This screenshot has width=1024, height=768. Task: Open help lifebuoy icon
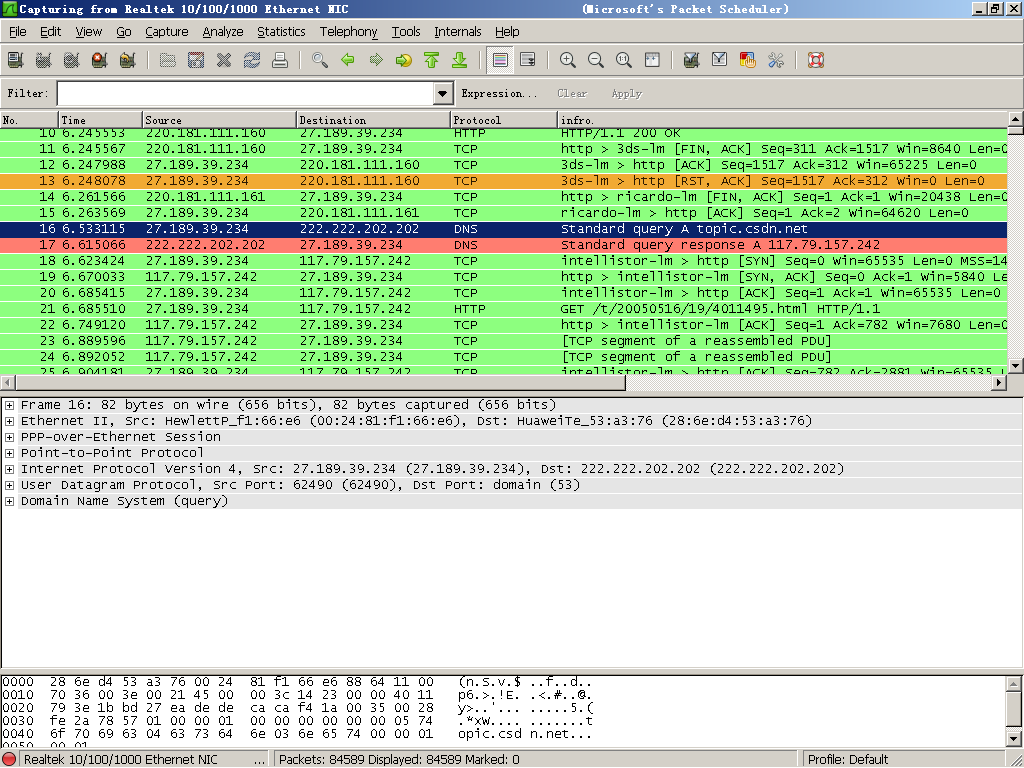[816, 60]
